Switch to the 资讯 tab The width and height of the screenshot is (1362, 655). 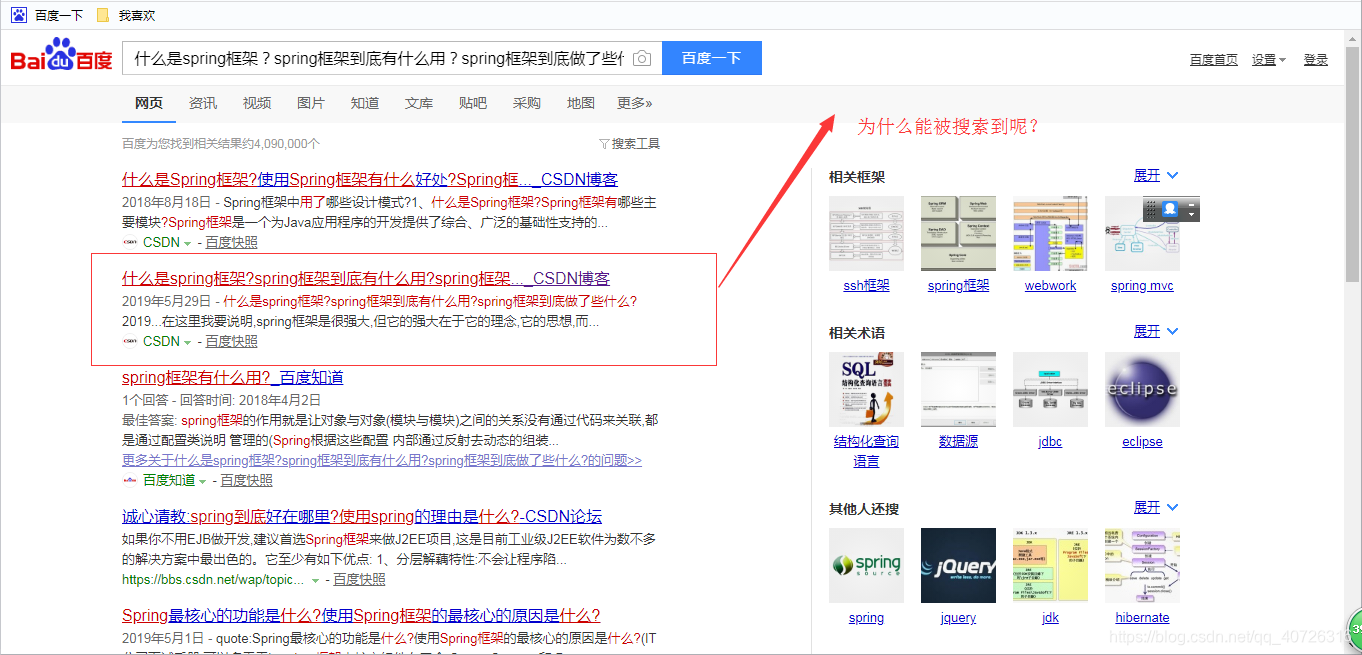point(203,103)
